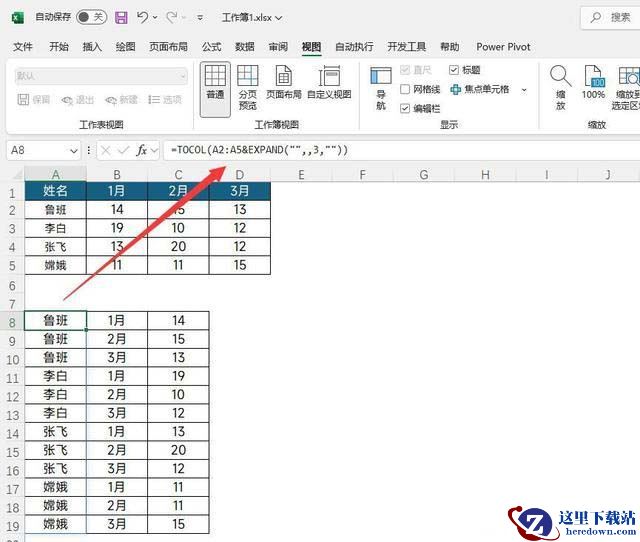Select cell B3 with value 19

point(117,228)
